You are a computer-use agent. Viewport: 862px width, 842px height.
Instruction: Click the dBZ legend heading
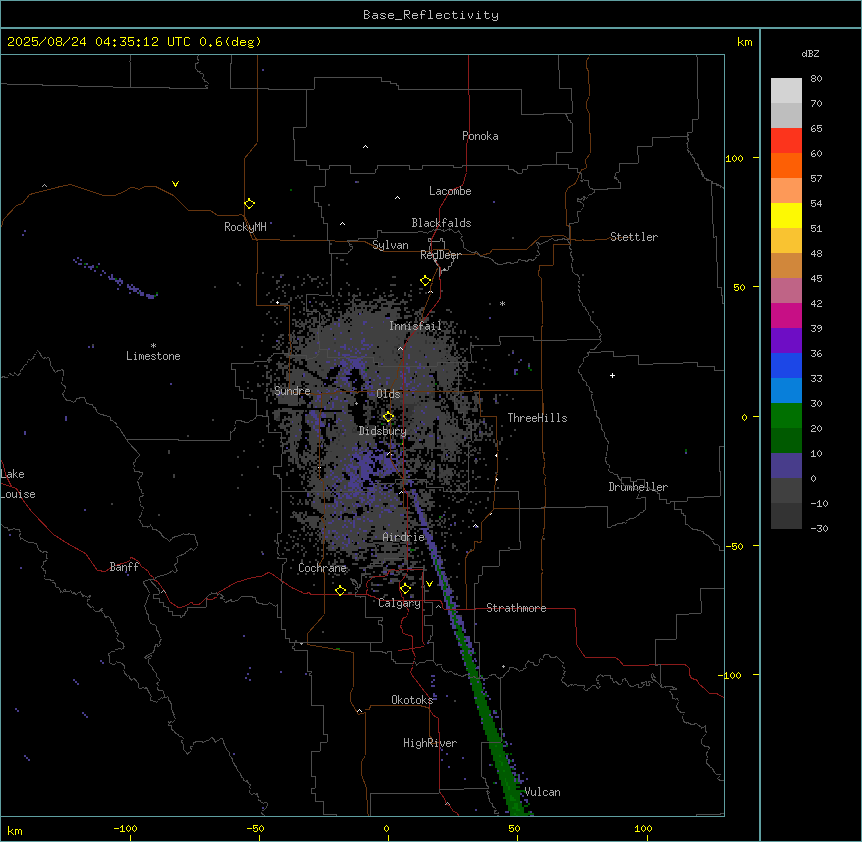pos(810,53)
